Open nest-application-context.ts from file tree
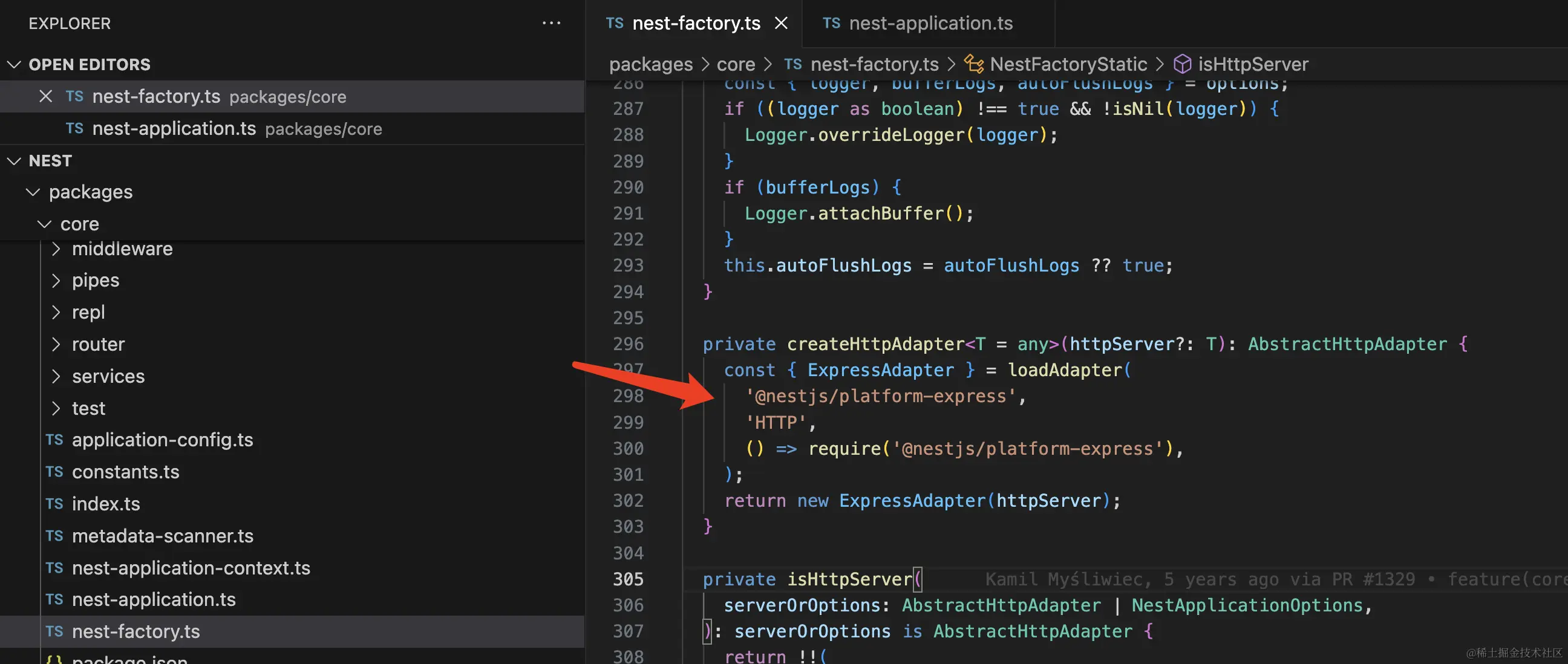Viewport: 1568px width, 664px height. coord(191,568)
